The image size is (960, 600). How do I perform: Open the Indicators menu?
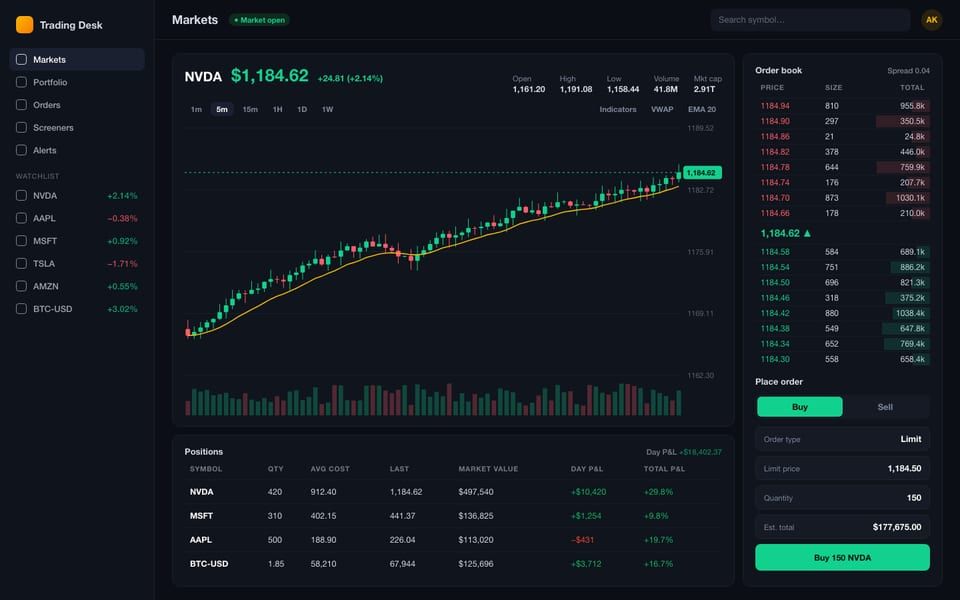pos(618,109)
